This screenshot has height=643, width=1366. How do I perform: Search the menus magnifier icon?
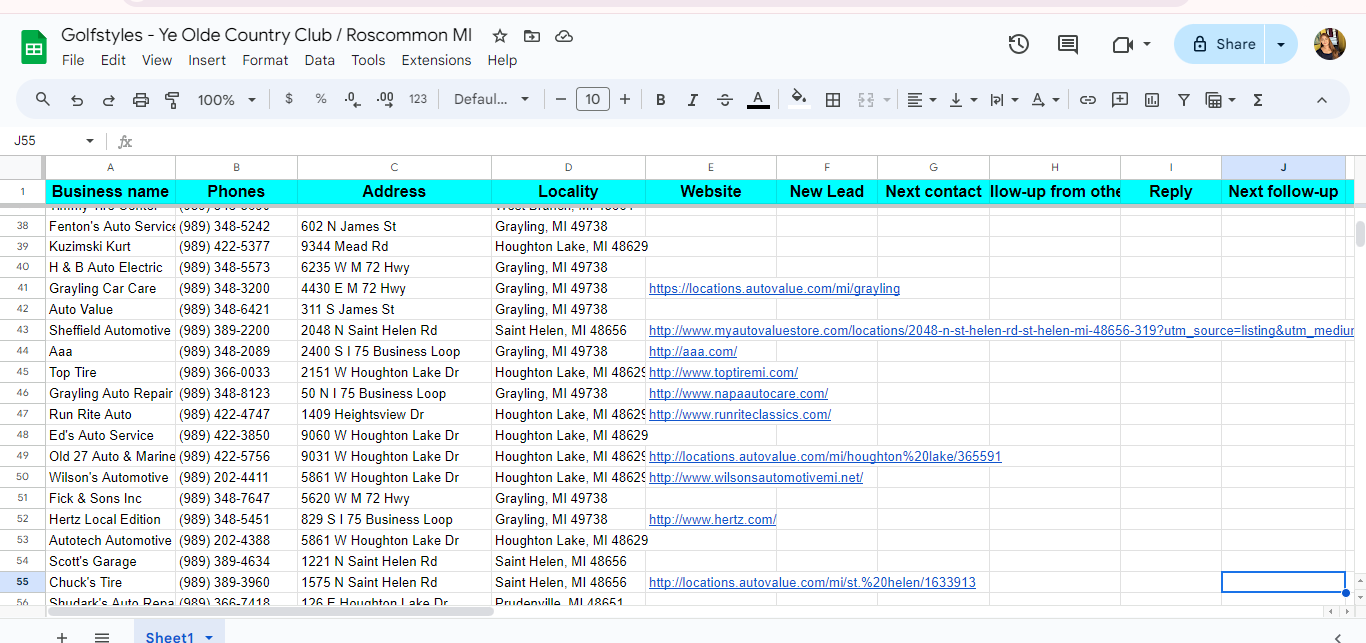tap(43, 99)
